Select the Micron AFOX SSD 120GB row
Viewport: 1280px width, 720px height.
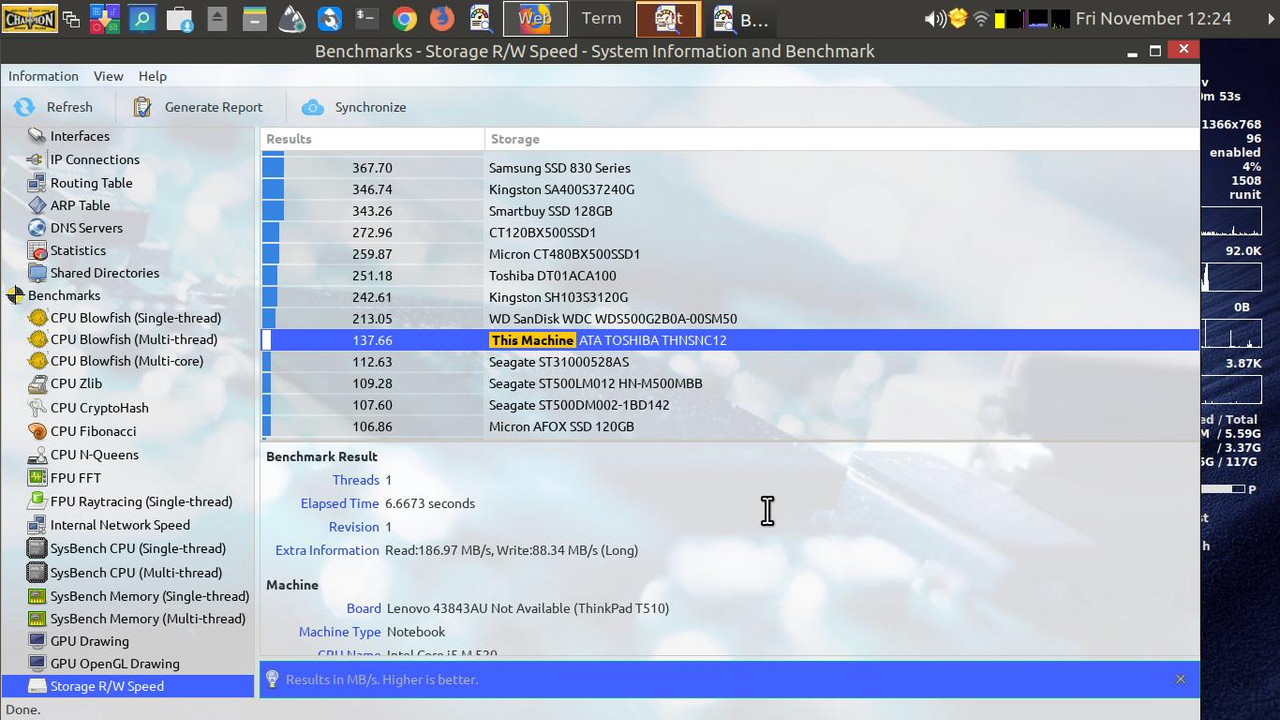[x=730, y=427]
